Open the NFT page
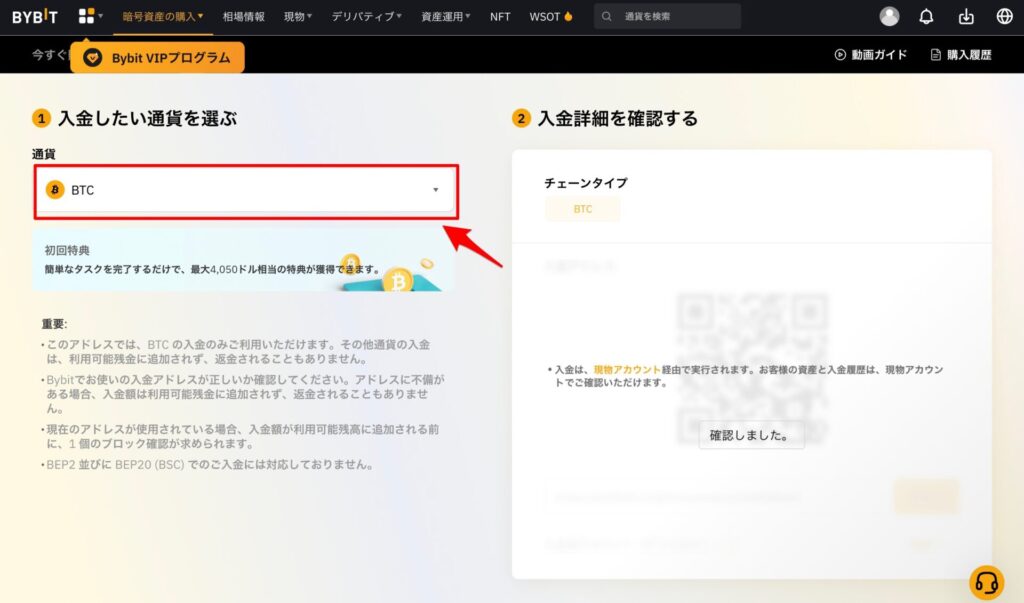Screen dimensions: 1024x603 (500, 16)
